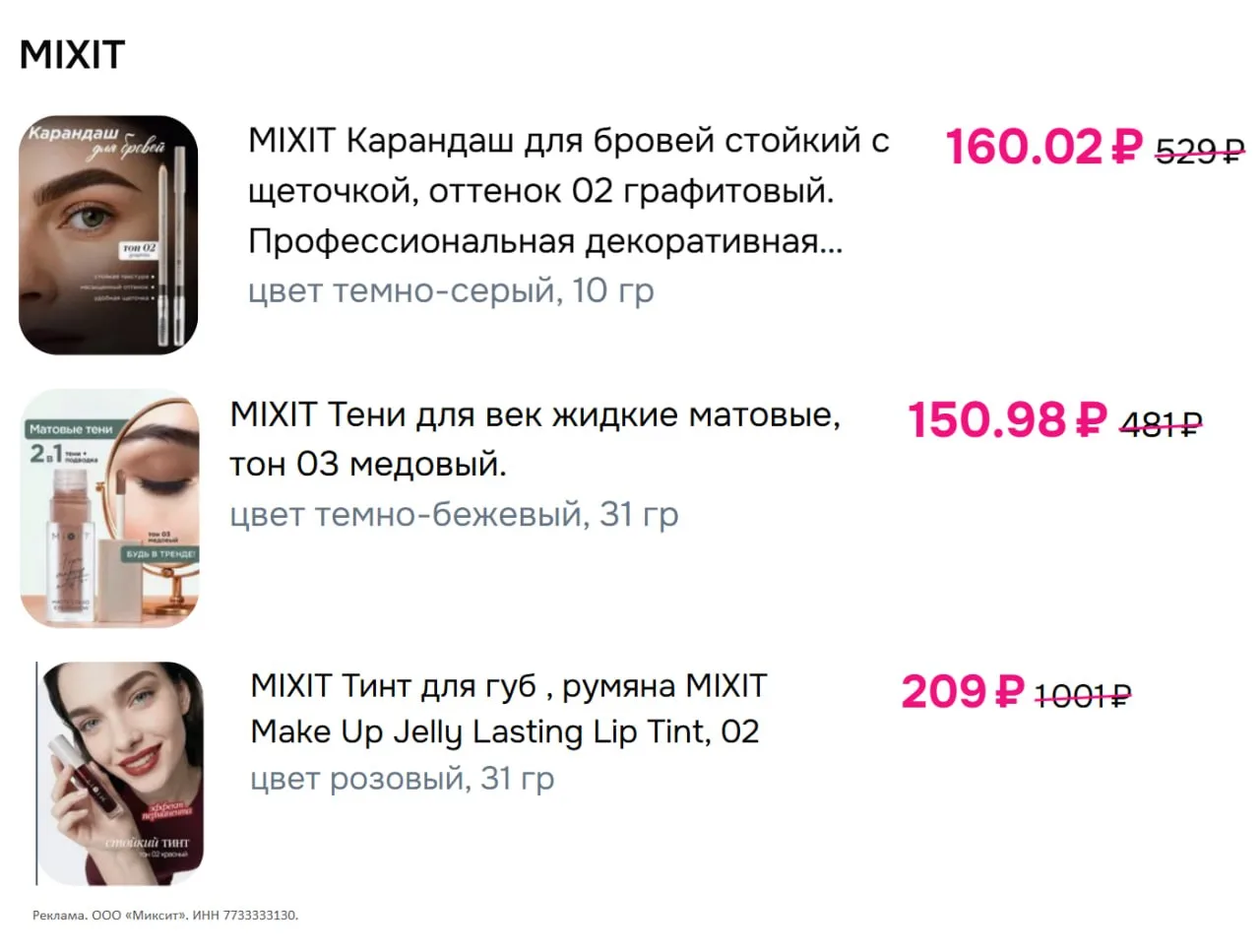
Task: Click the тон 02 tag on the pencil image
Action: [x=139, y=249]
